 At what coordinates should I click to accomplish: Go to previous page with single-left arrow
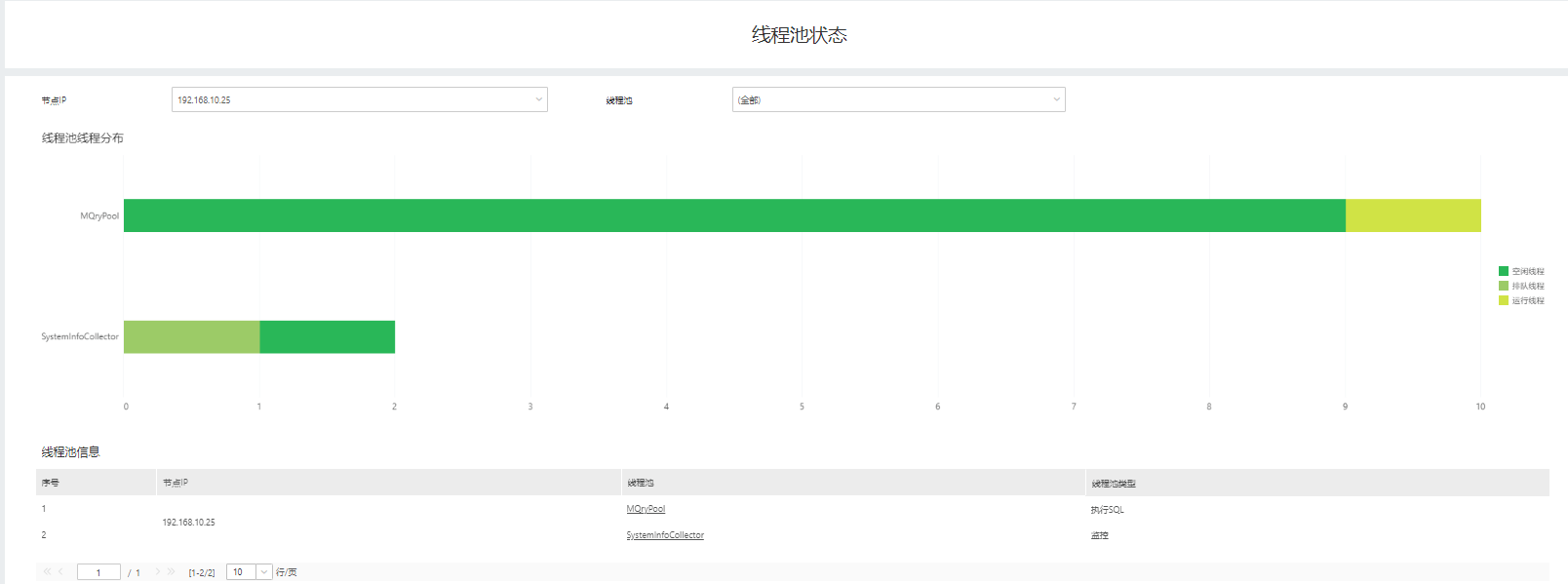(x=60, y=572)
